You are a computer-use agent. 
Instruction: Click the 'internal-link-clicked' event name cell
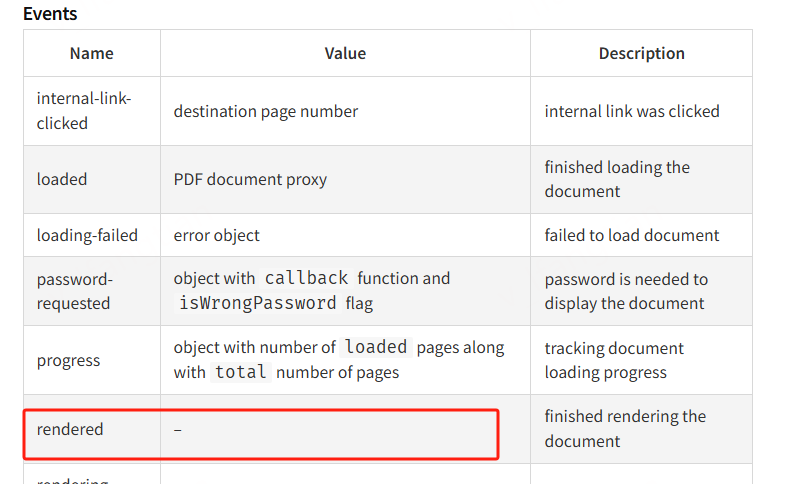[92, 111]
